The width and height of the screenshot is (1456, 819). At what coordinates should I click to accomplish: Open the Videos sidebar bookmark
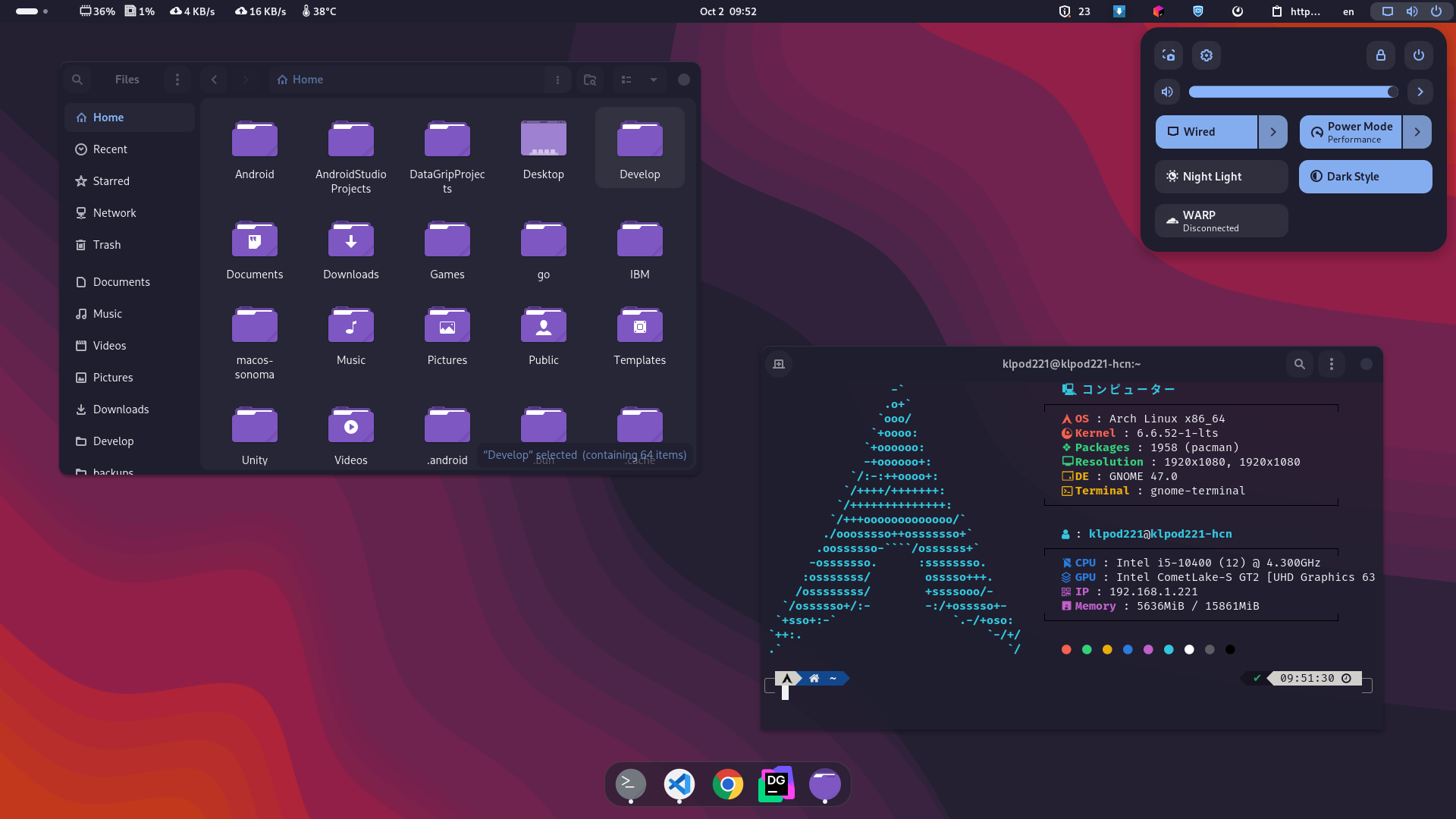130,346
